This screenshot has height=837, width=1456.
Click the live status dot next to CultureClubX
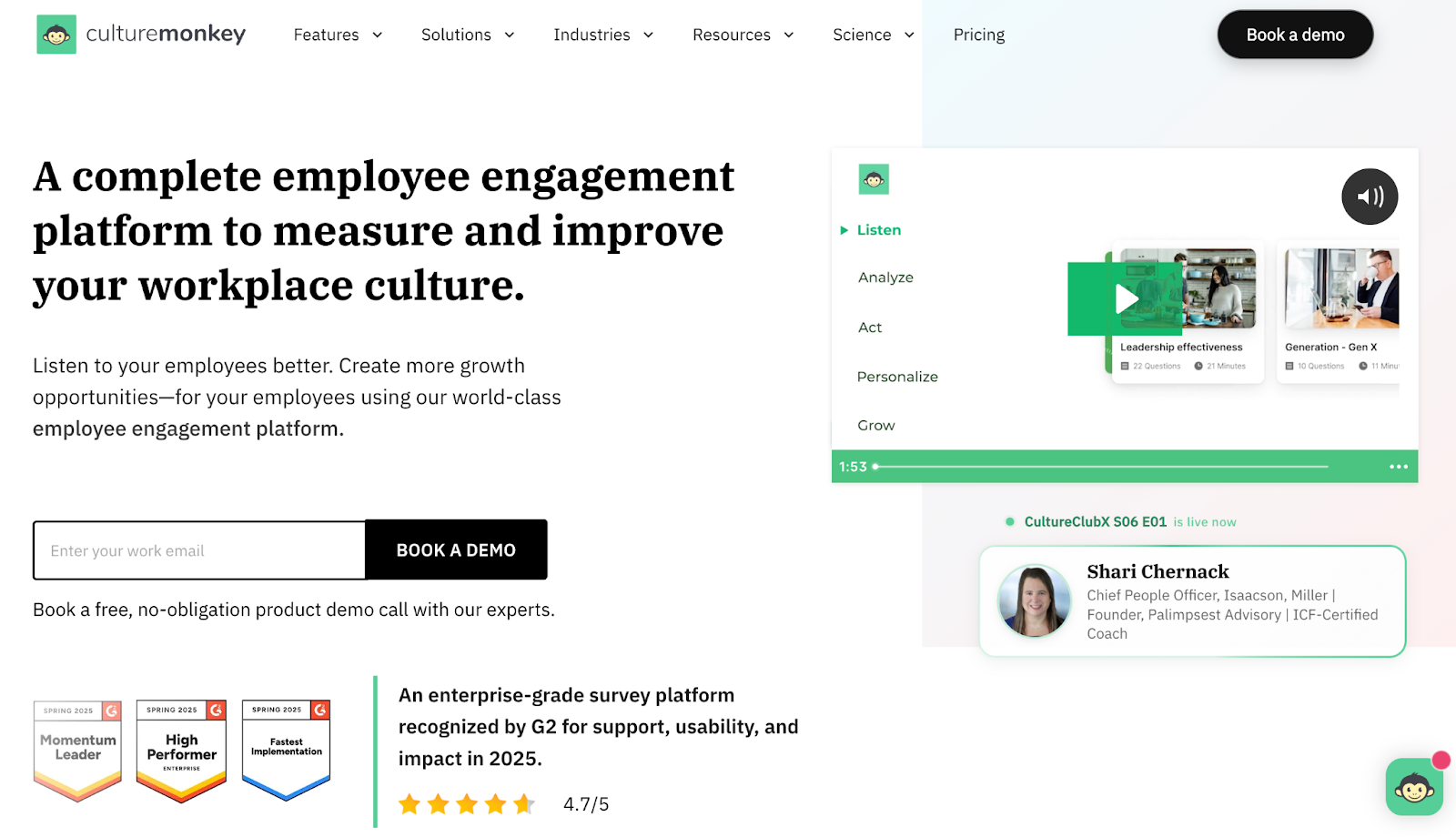(1010, 521)
